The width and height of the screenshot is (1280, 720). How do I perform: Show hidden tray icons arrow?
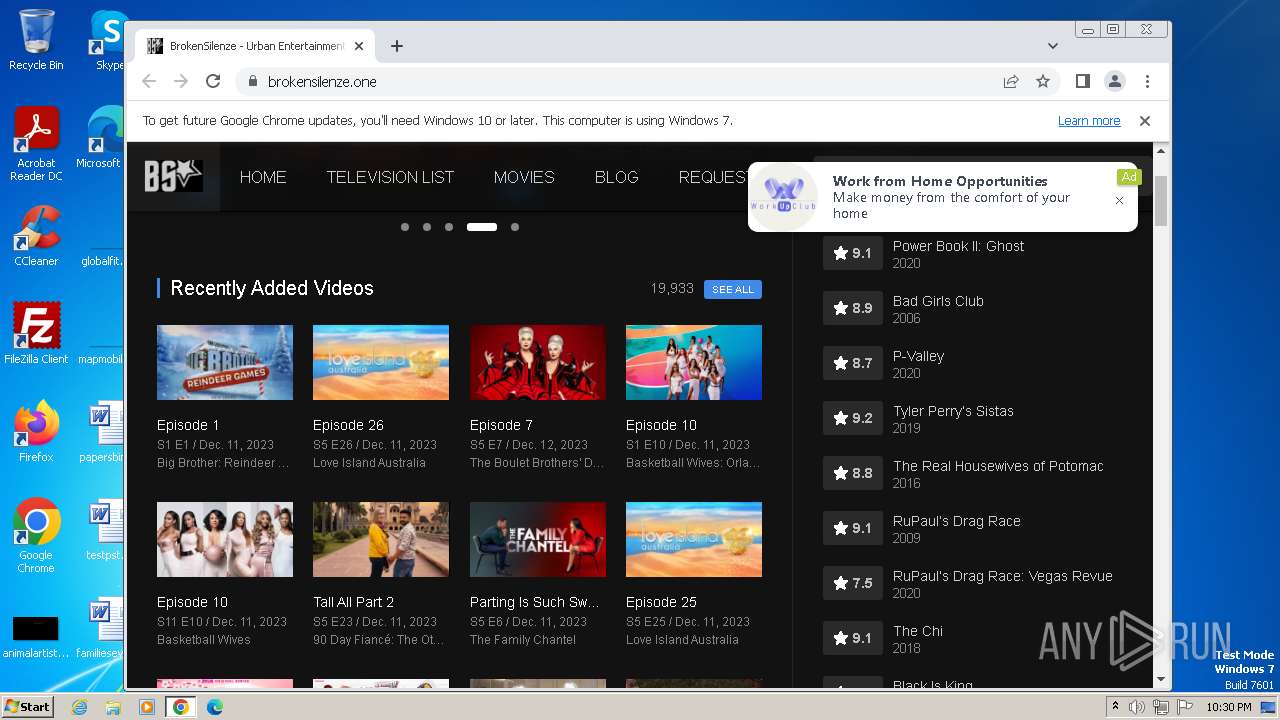tap(1115, 707)
